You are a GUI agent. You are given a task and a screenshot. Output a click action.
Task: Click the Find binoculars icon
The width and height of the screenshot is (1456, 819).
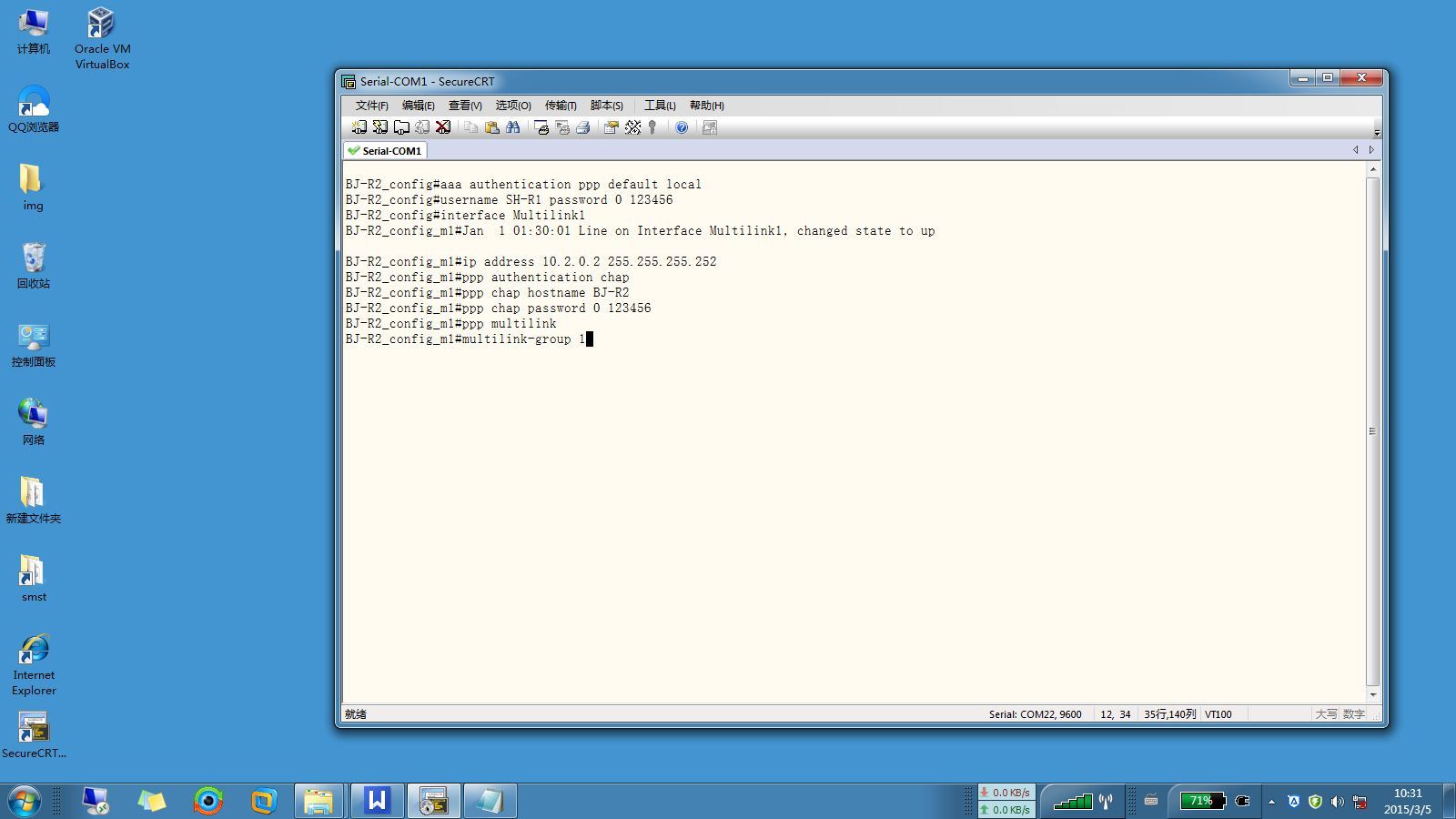tap(513, 127)
